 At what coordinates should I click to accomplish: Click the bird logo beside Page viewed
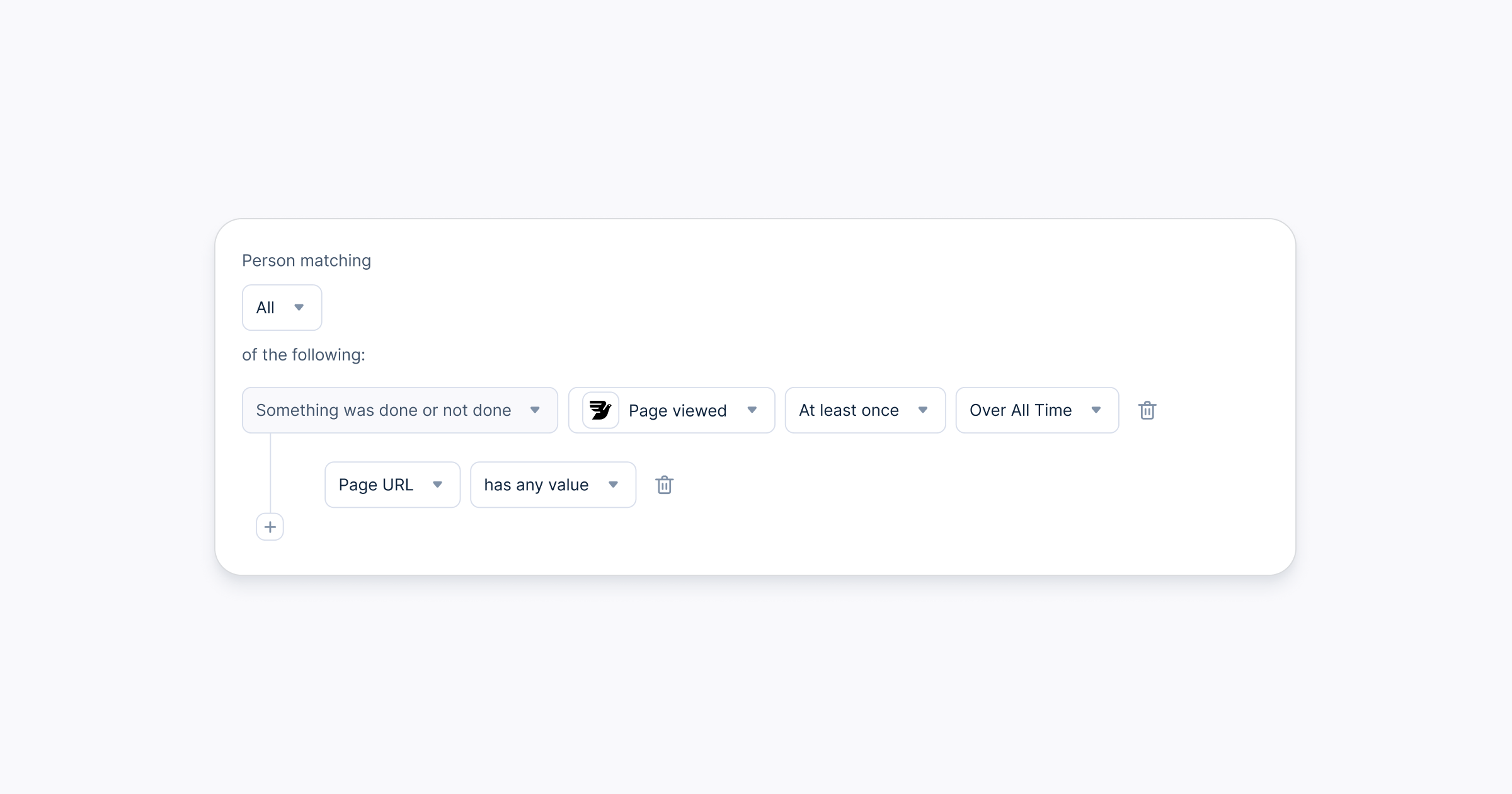click(x=600, y=410)
